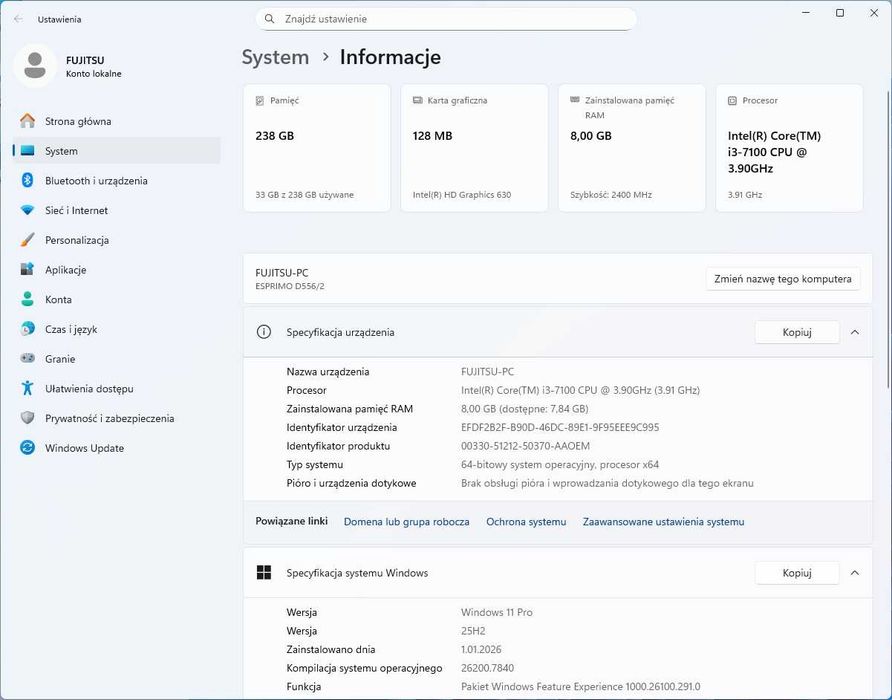This screenshot has height=700, width=892.
Task: Minimize the Ustawienia window
Action: tap(806, 13)
